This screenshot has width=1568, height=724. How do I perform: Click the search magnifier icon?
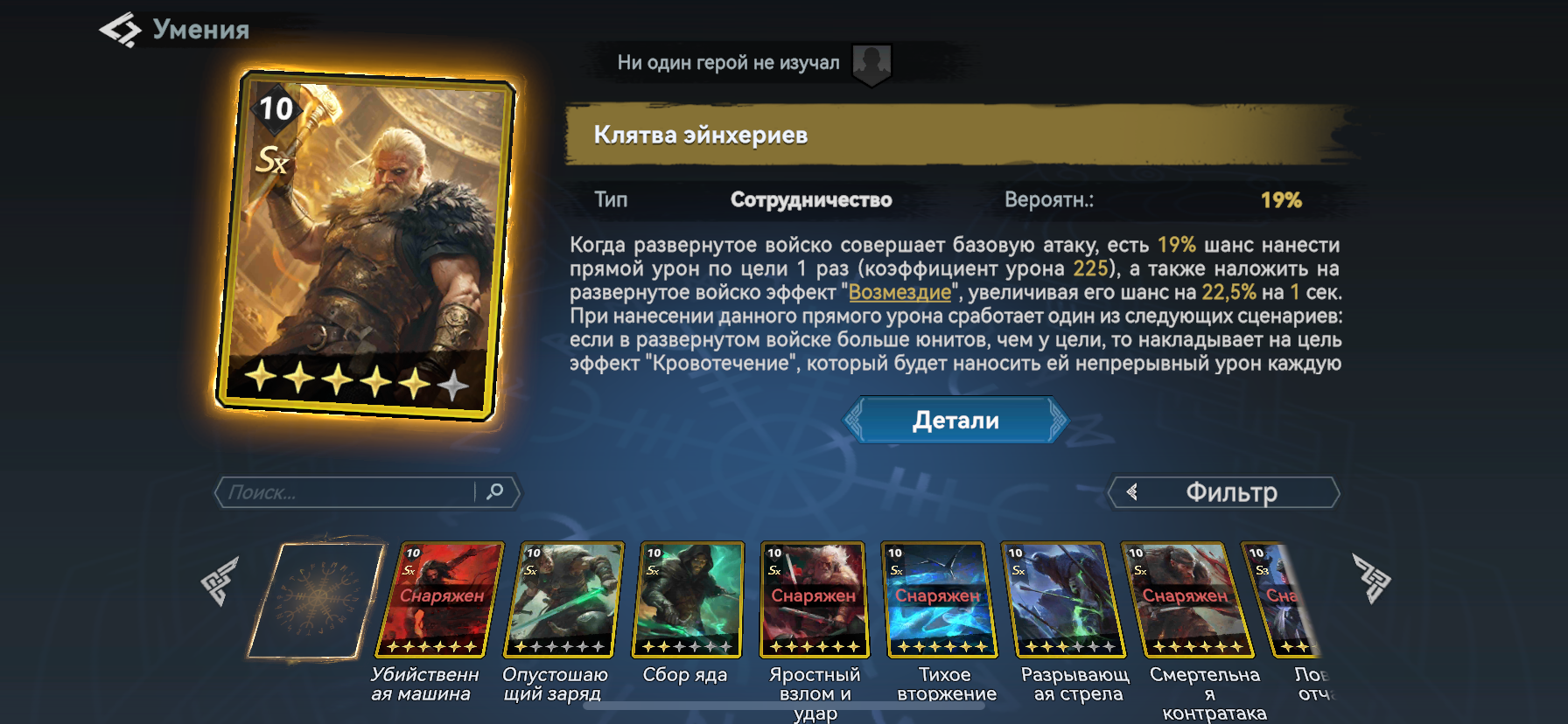point(495,491)
